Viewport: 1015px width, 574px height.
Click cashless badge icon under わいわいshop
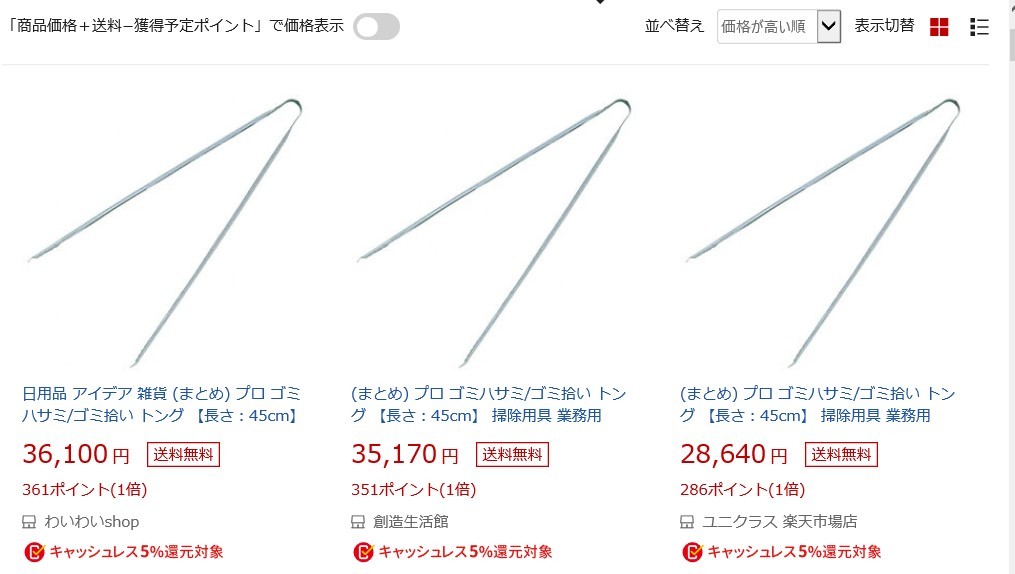[x=34, y=552]
